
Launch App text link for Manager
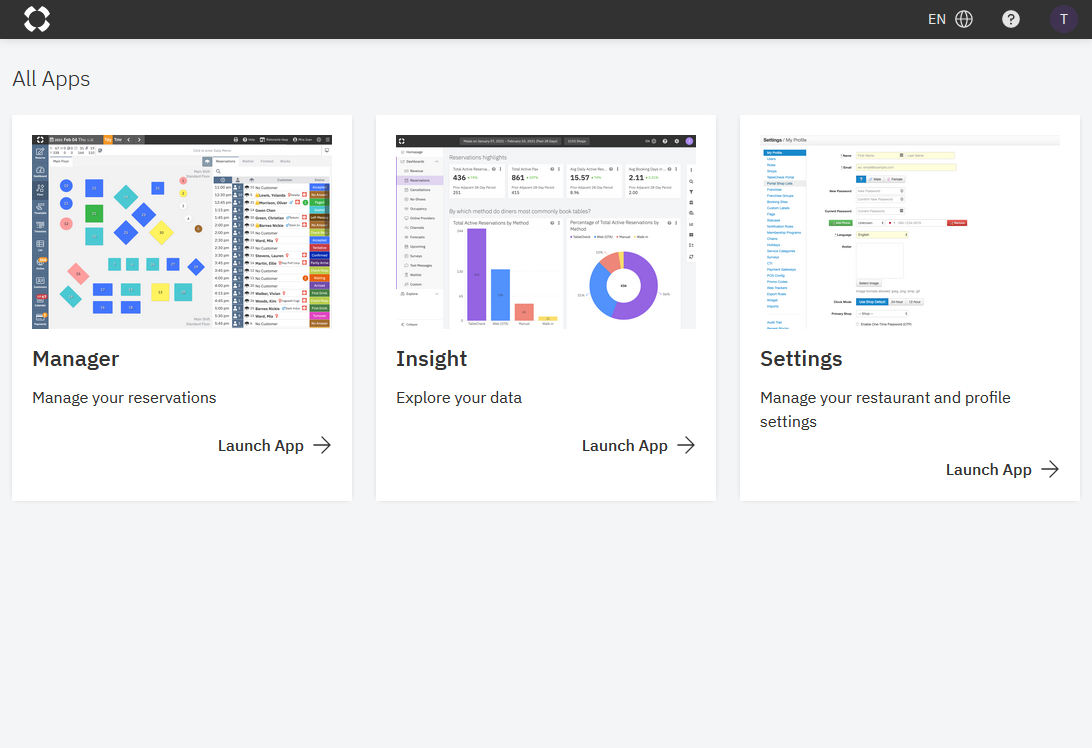(260, 446)
